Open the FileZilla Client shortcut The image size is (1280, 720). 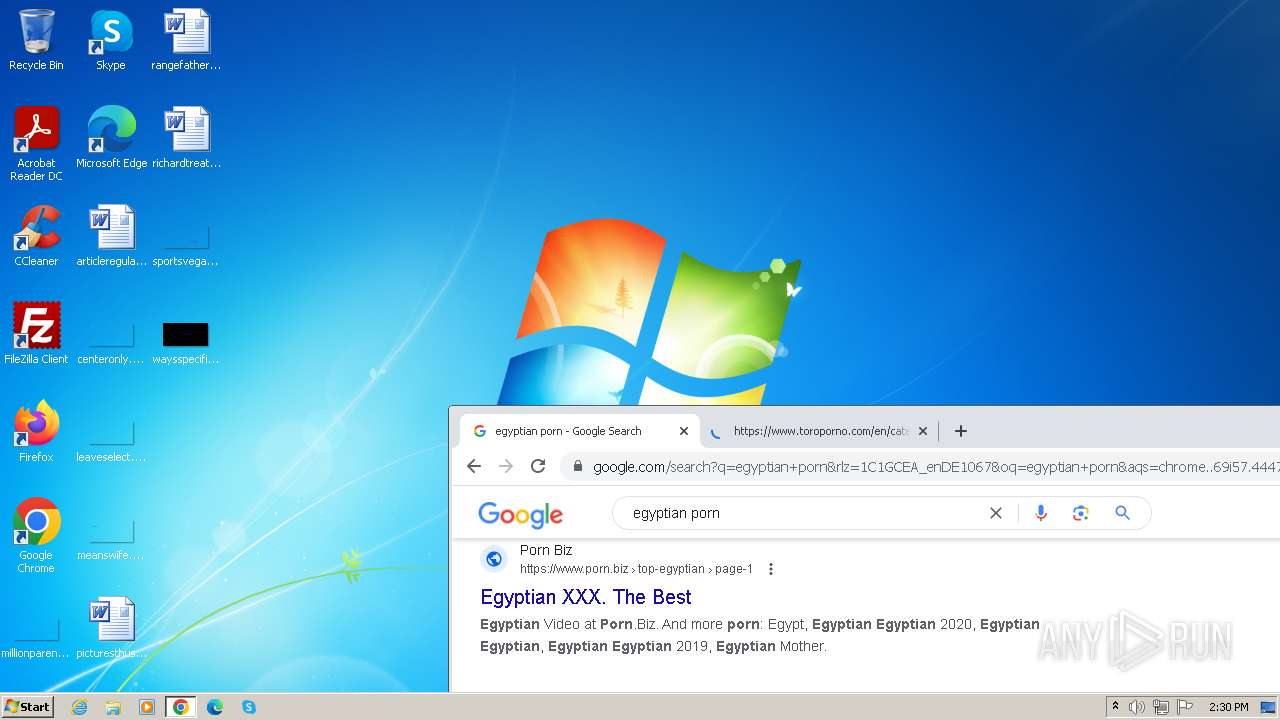tap(36, 334)
